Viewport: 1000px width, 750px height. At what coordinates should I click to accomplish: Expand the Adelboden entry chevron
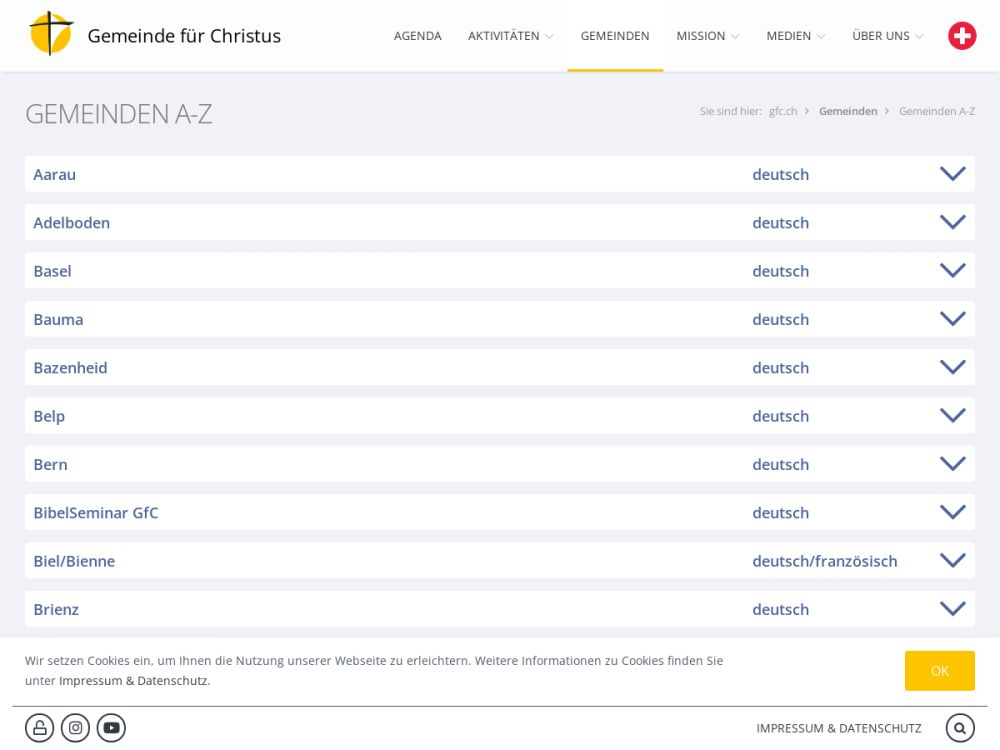coord(952,222)
